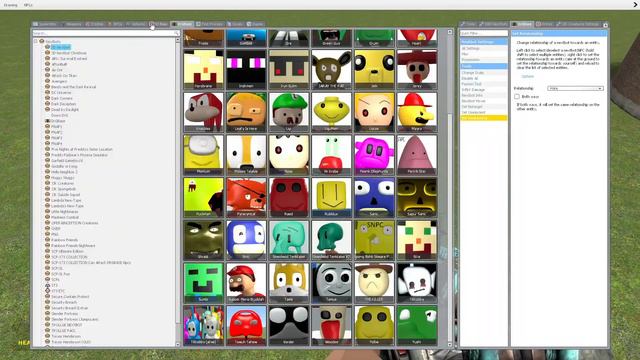Collapse the root Nextbots tree node
640x360 pixels.
coord(36,41)
